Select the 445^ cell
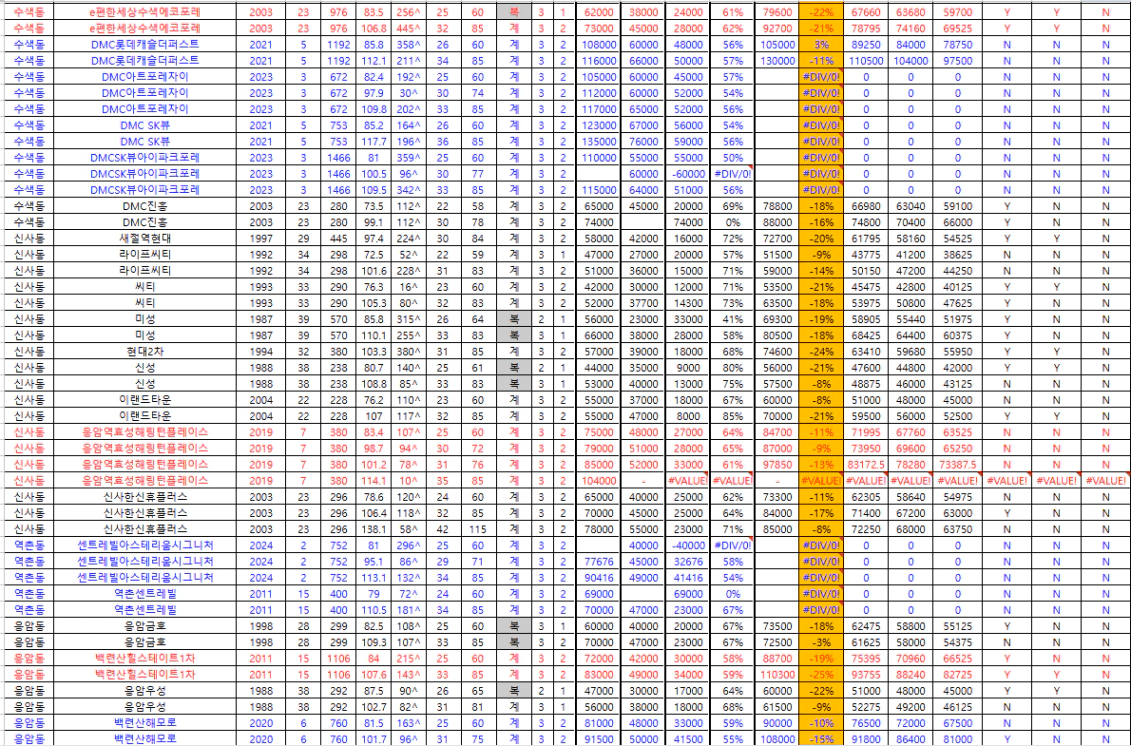 (x=408, y=29)
